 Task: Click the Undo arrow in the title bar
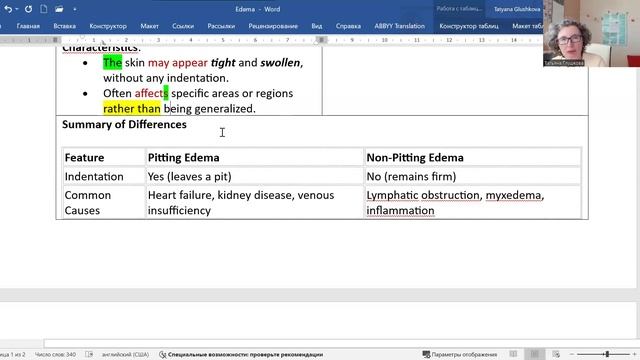pos(8,9)
